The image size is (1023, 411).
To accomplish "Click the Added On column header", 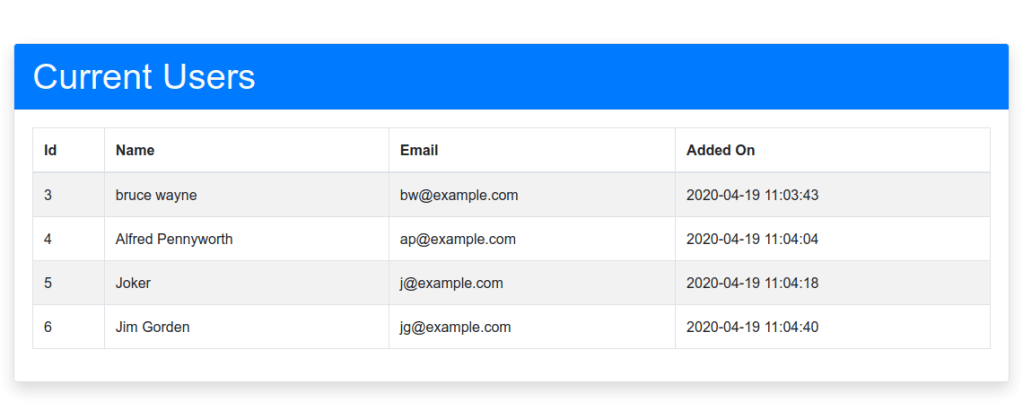I will 720,150.
